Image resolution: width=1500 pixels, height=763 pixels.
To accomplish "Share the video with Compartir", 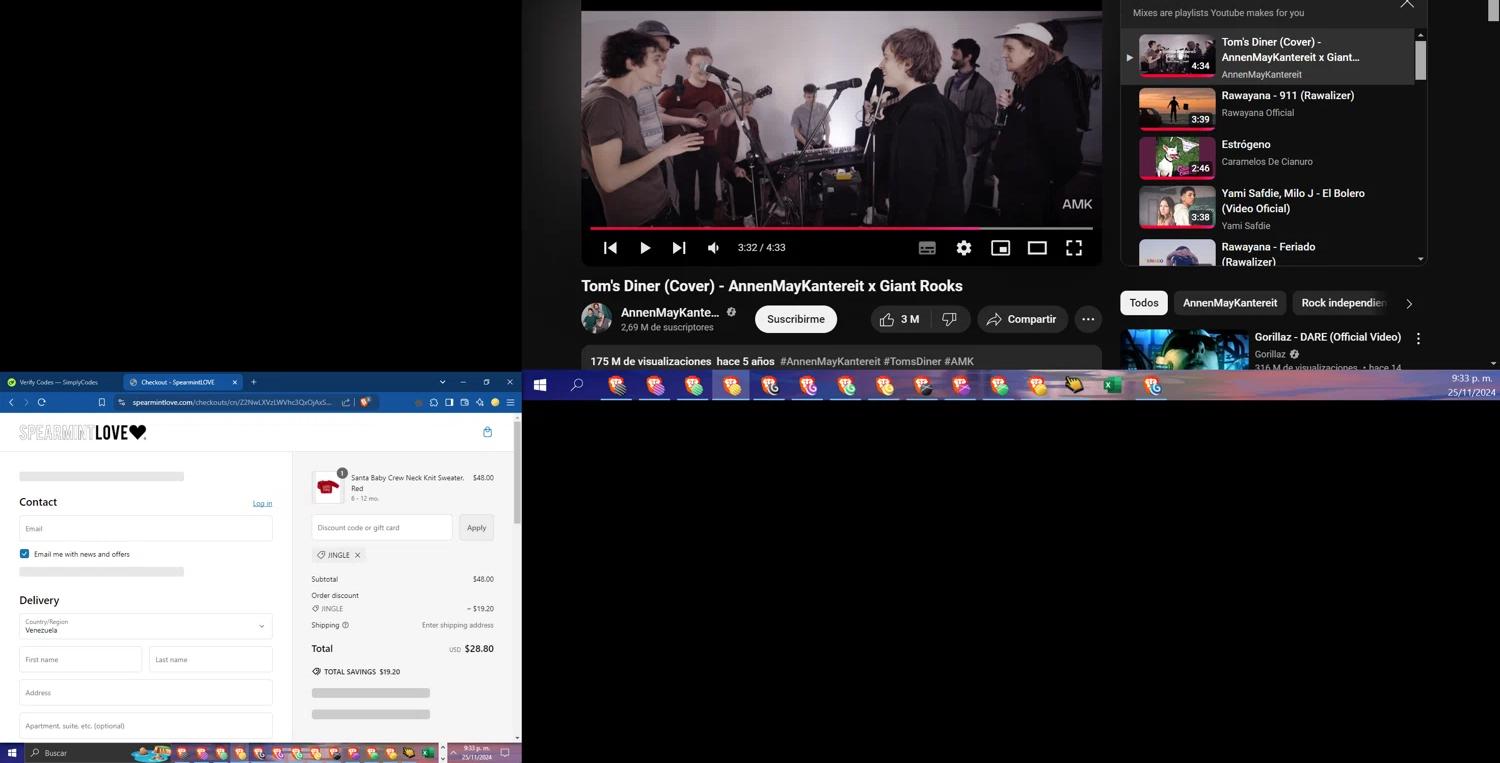I will (x=1021, y=319).
